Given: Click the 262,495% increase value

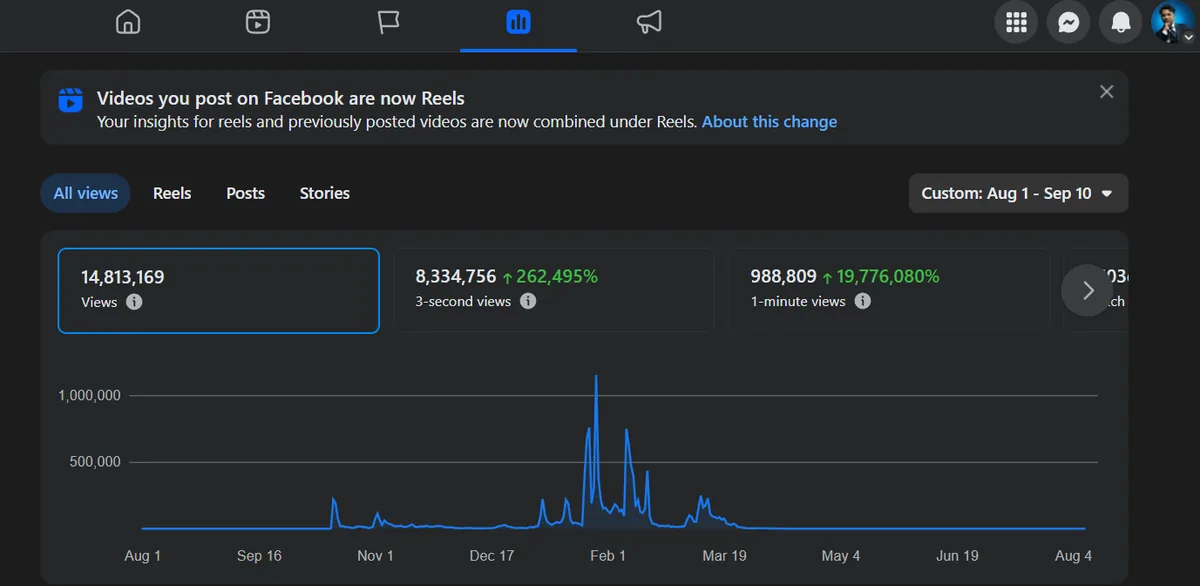Looking at the screenshot, I should click(x=550, y=277).
